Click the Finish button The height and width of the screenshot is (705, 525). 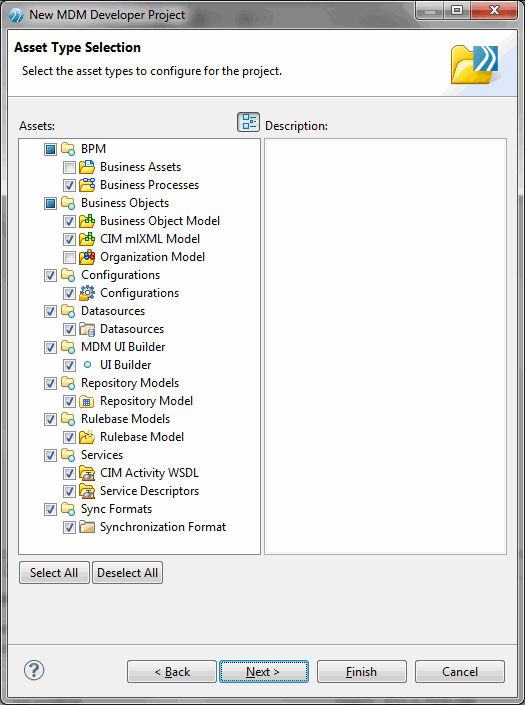[x=362, y=672]
